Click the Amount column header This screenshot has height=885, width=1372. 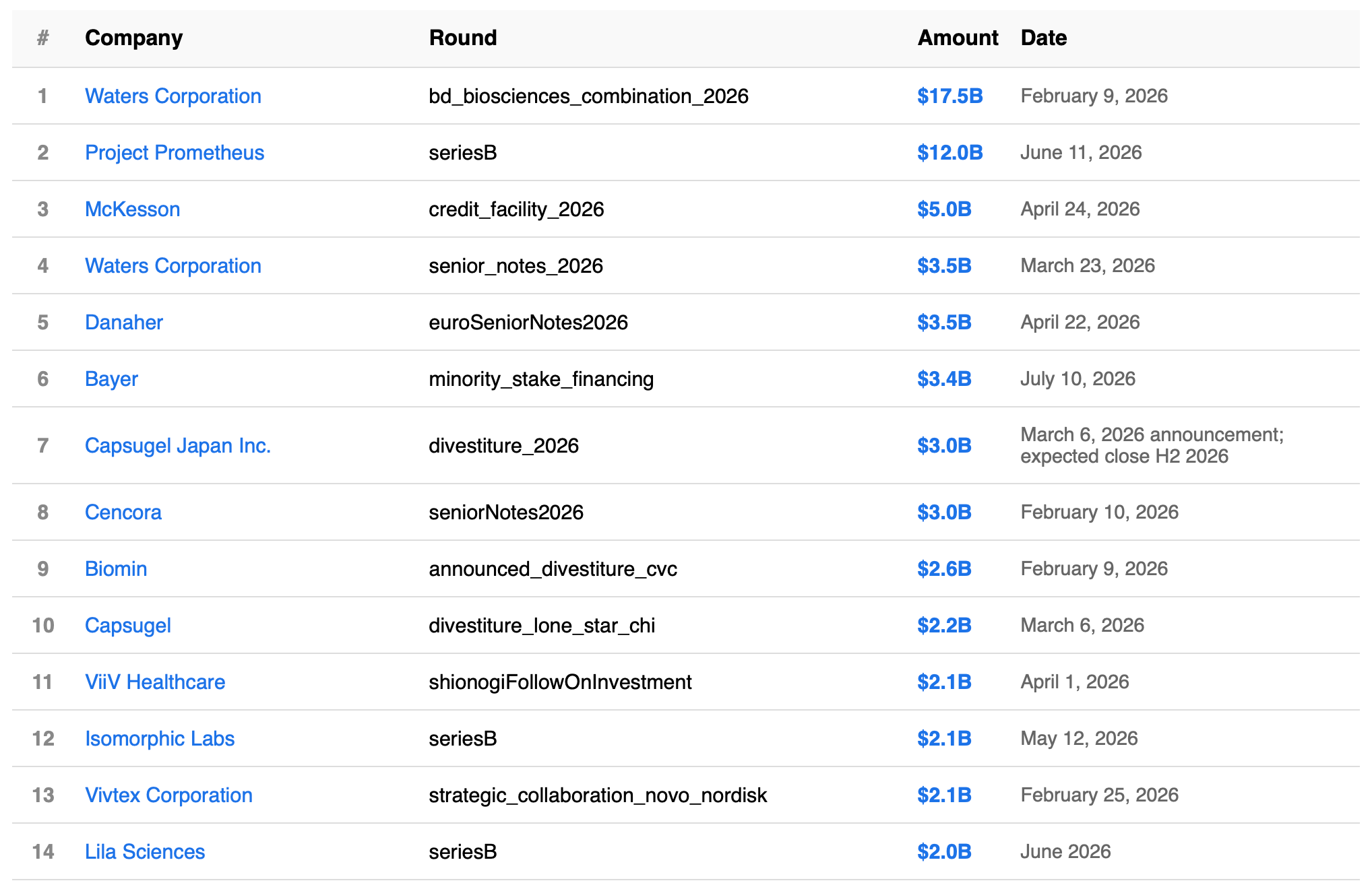point(958,38)
